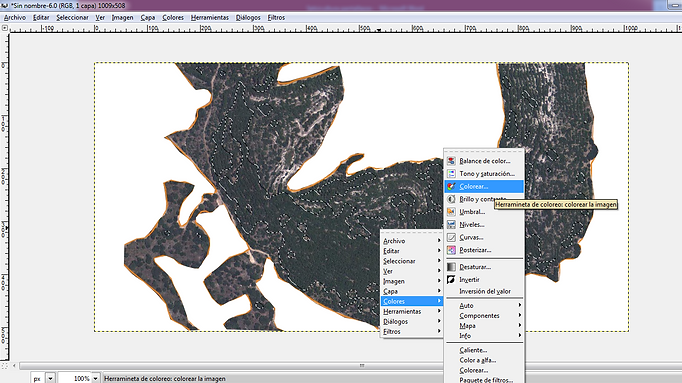Choose Color a alfa... in the submenu

[x=484, y=360]
